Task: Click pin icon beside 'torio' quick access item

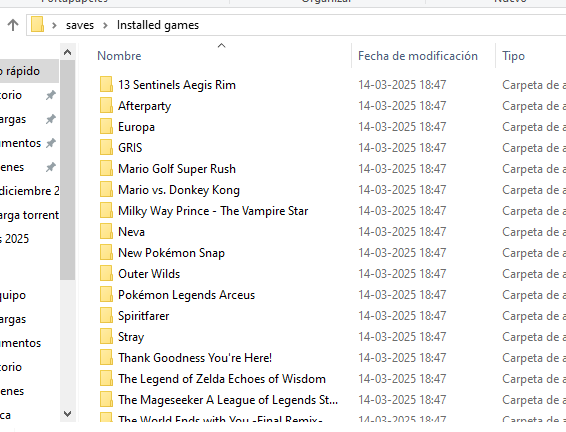Action: click(51, 95)
